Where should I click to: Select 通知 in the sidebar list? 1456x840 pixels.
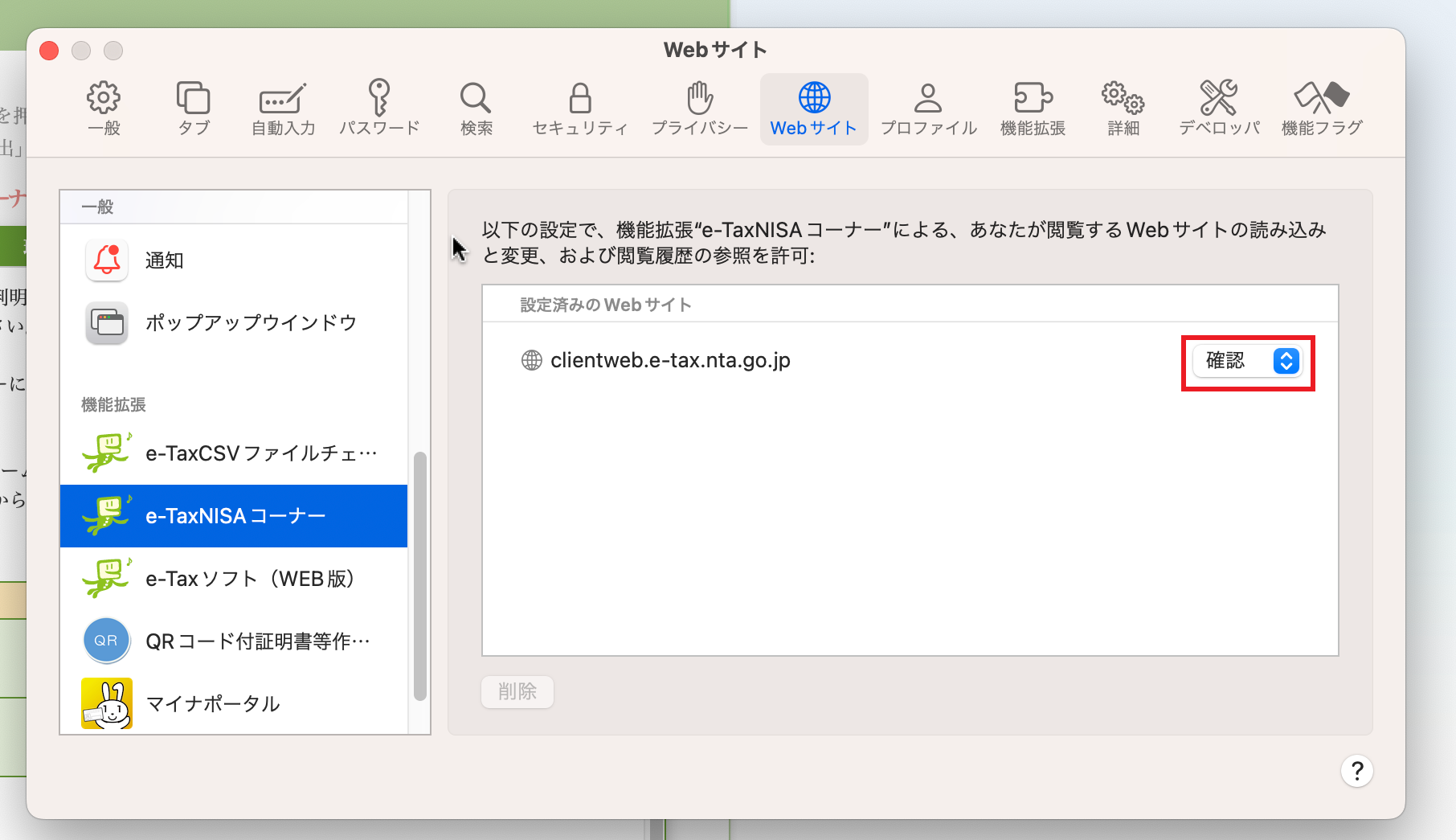tap(234, 260)
